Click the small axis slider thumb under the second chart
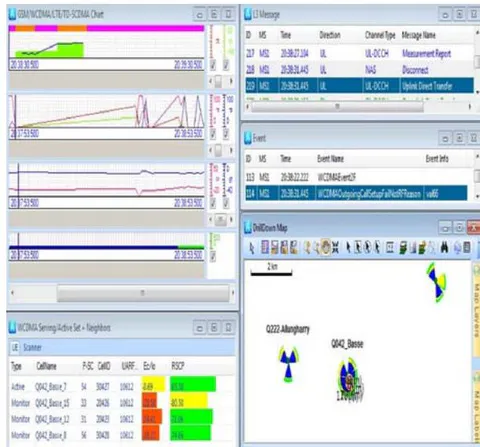The width and height of the screenshot is (480, 447). coord(218,150)
